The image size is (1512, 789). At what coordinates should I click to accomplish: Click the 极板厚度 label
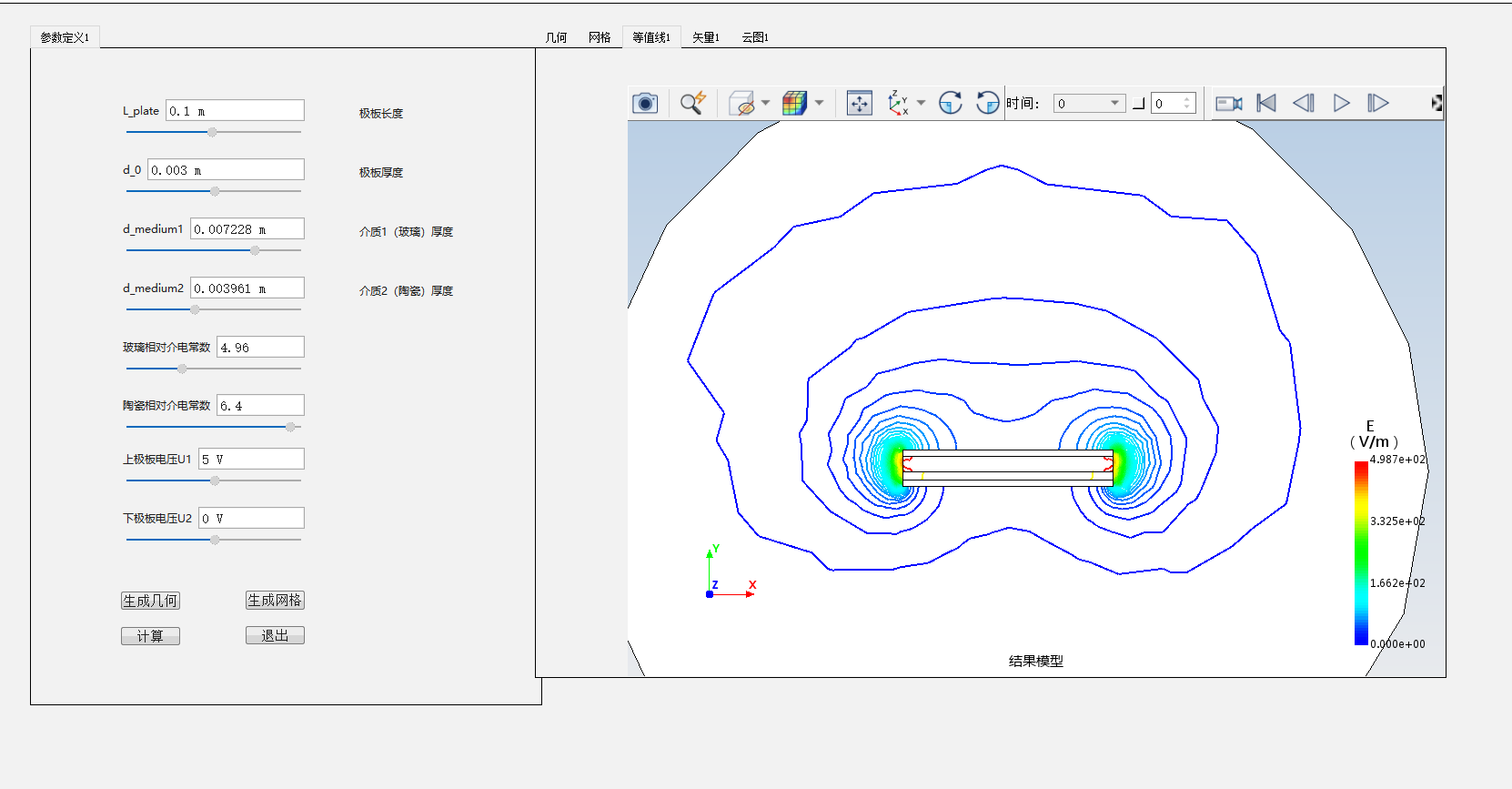[x=380, y=173]
